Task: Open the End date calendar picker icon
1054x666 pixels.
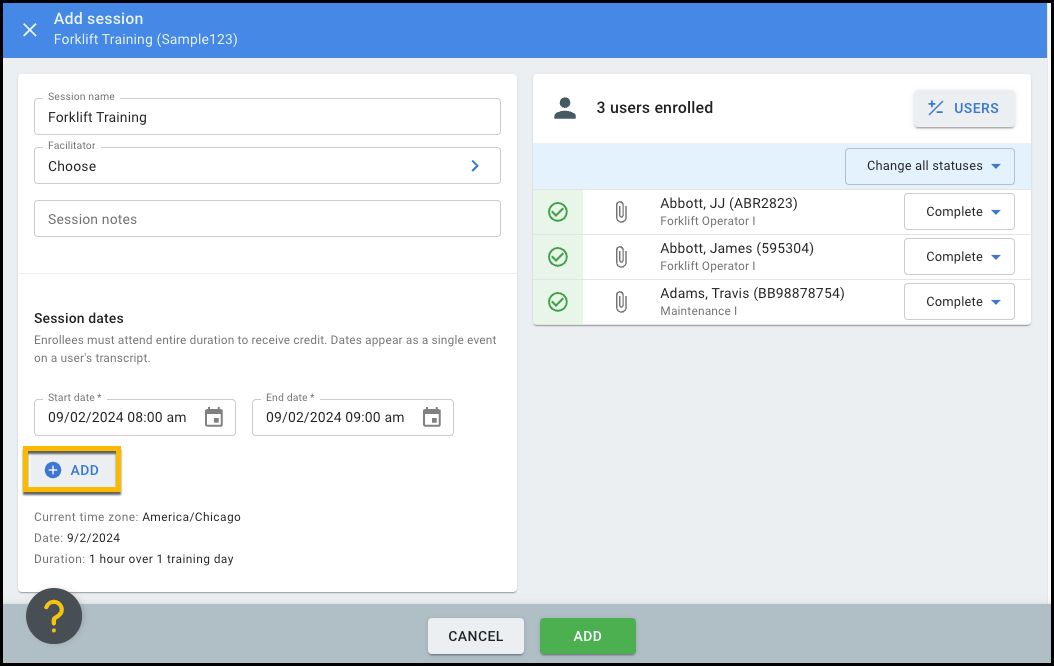Action: pyautogui.click(x=432, y=417)
